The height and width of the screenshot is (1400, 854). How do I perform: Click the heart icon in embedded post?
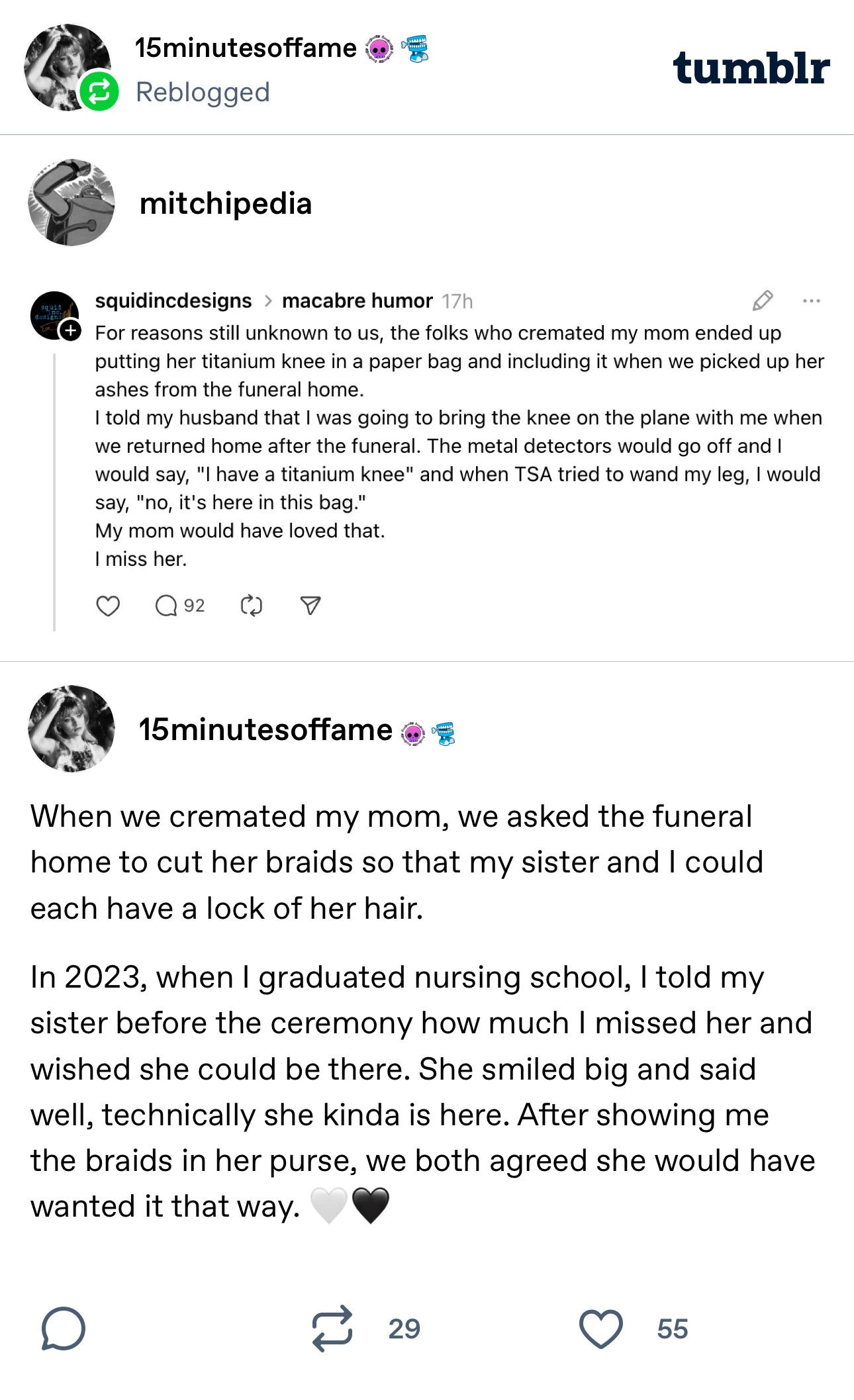click(x=108, y=606)
